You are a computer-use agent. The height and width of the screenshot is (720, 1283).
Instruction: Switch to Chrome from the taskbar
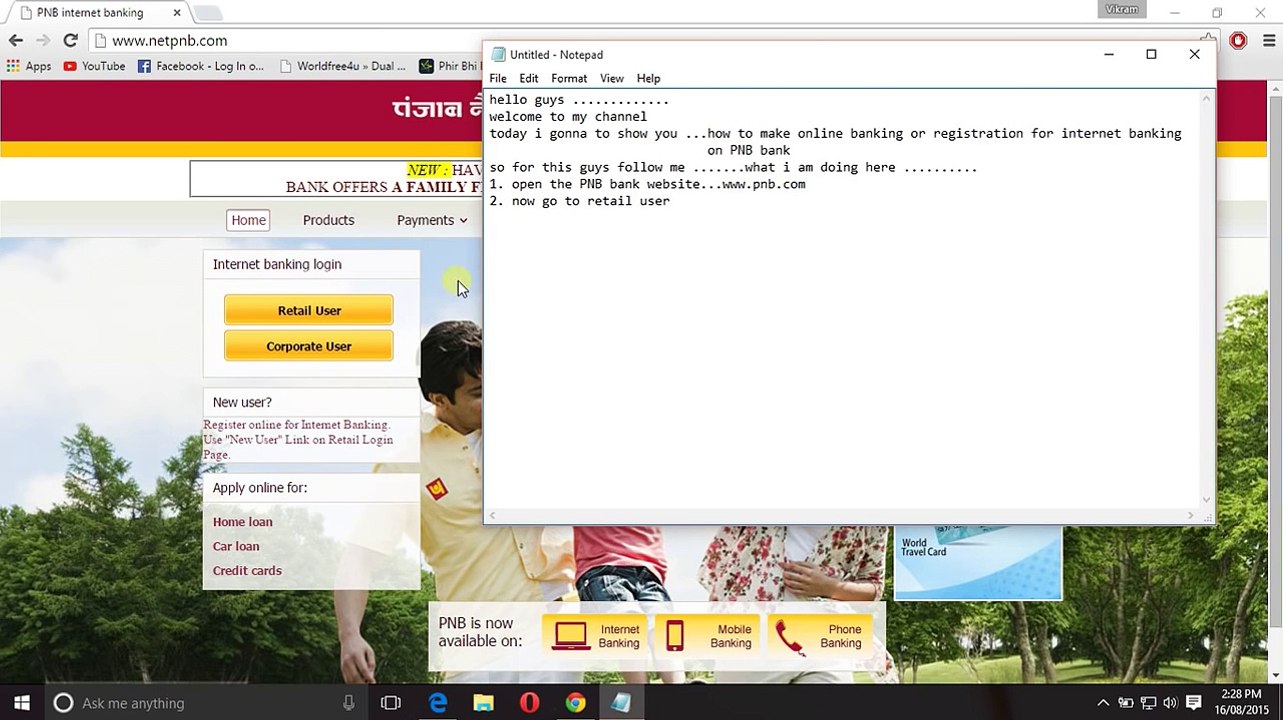coord(576,703)
